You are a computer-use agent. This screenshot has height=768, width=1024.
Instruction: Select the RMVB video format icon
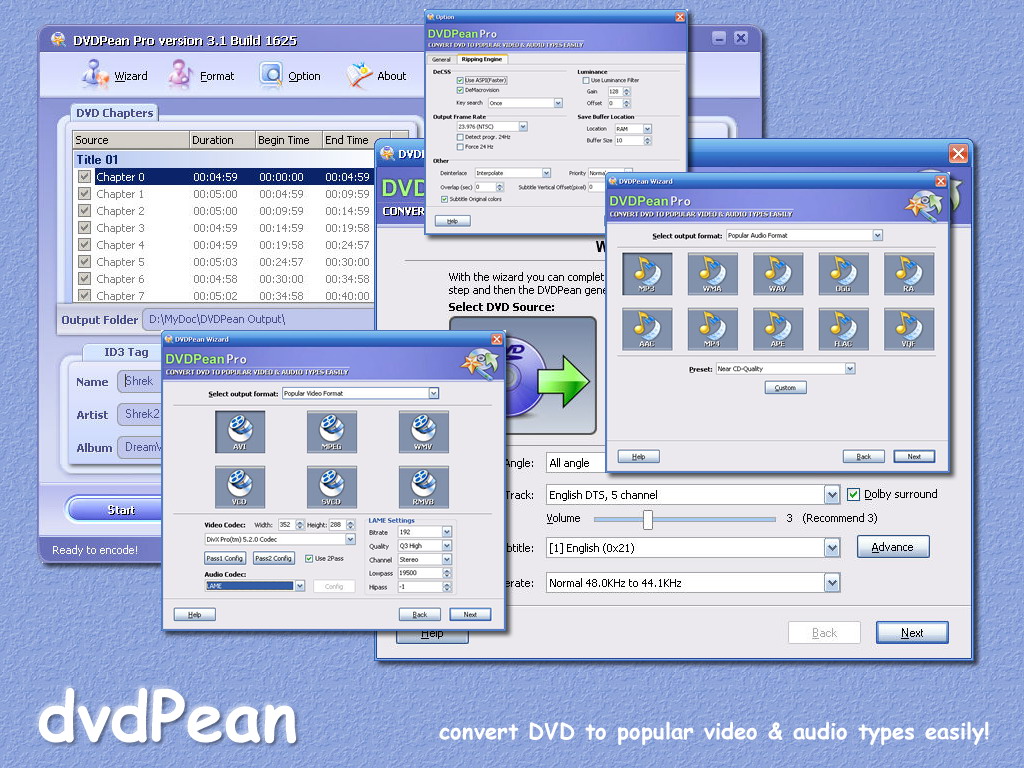tap(424, 487)
